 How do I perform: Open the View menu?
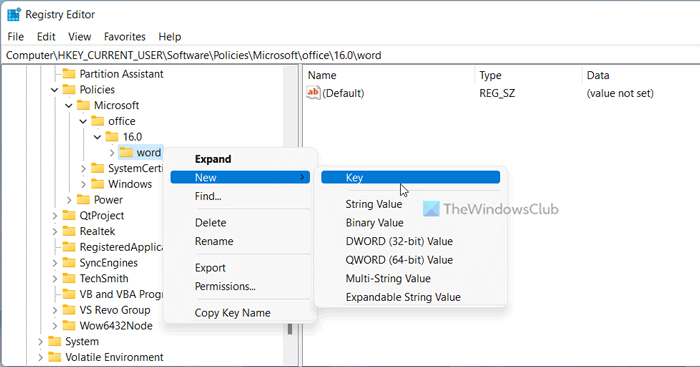[79, 37]
